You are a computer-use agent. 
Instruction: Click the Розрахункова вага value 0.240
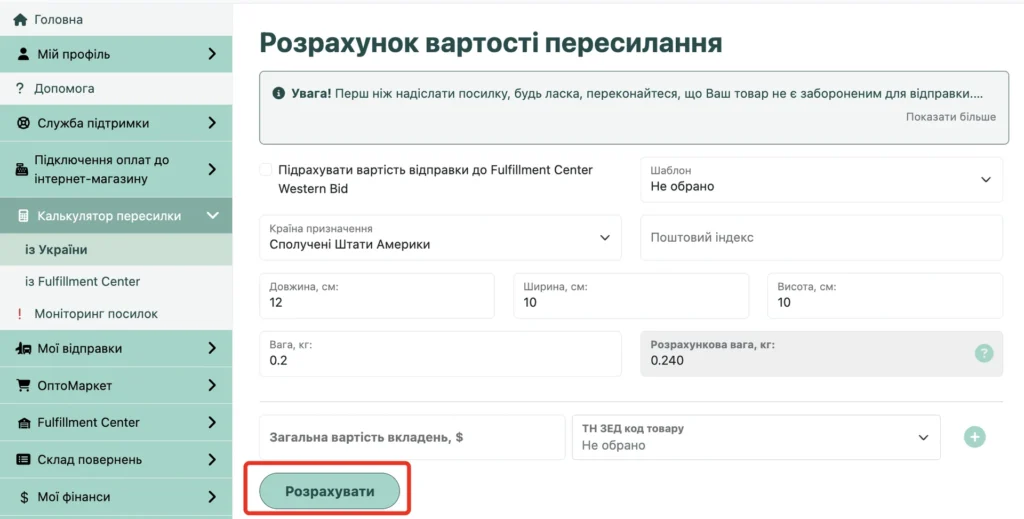coord(667,360)
